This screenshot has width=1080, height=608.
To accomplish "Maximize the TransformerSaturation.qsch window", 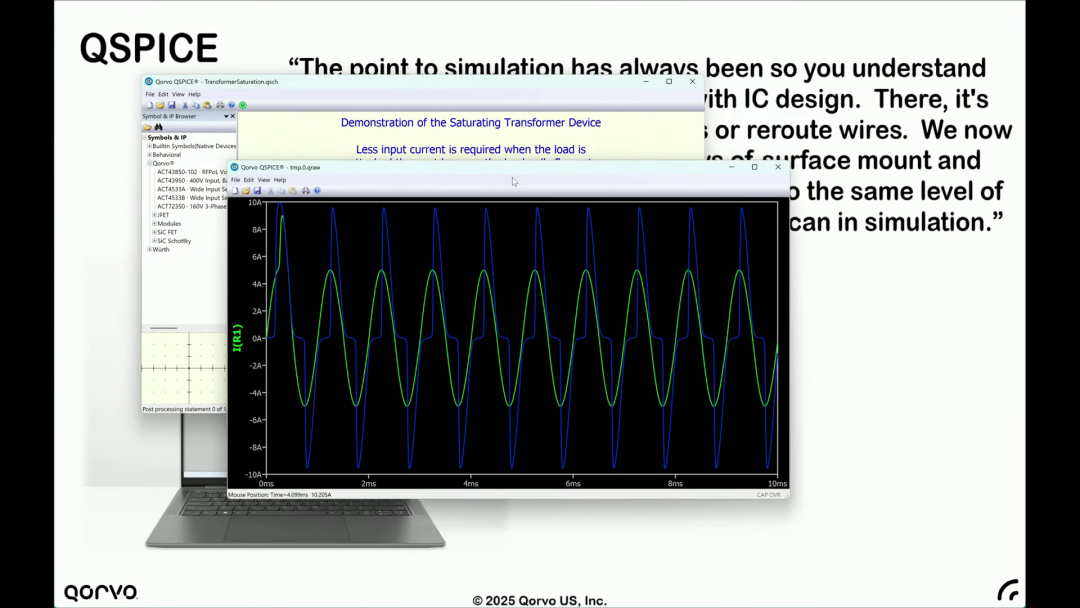I will point(669,81).
